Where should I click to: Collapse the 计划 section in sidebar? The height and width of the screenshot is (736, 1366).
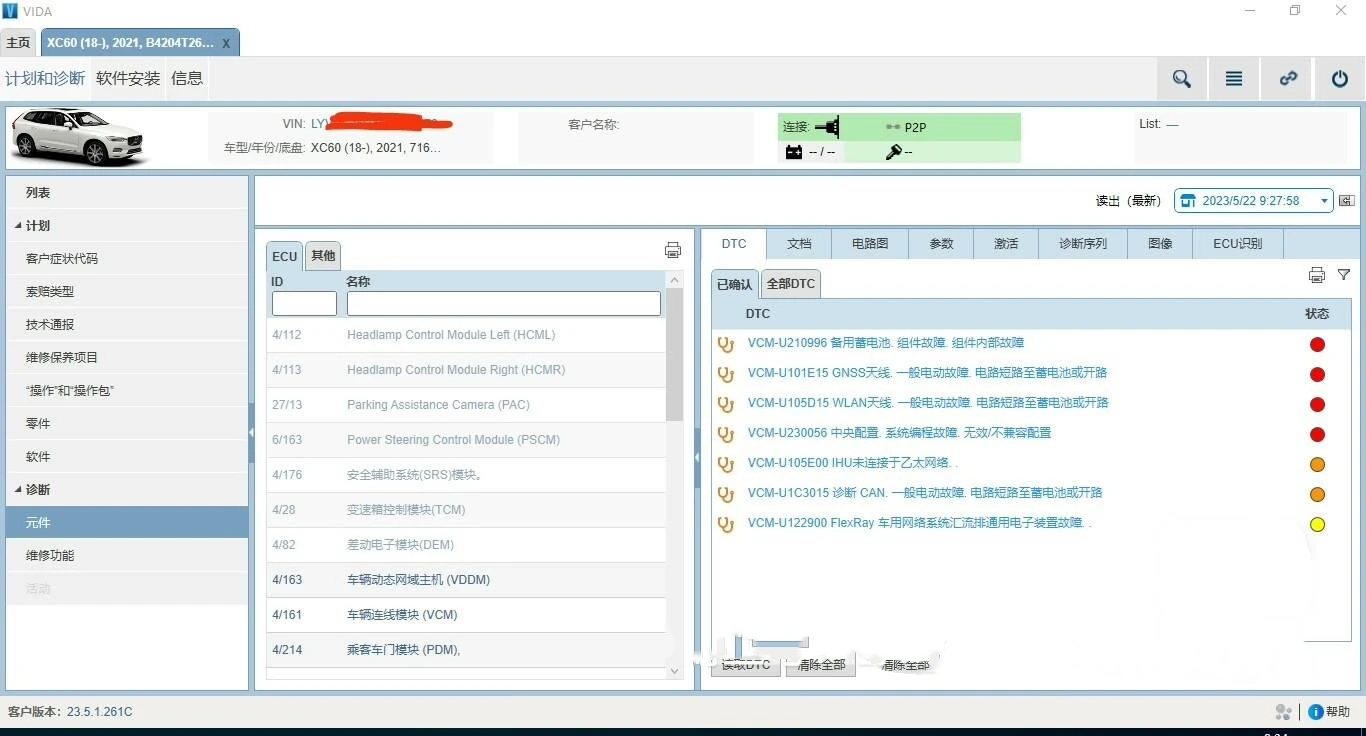[18, 226]
